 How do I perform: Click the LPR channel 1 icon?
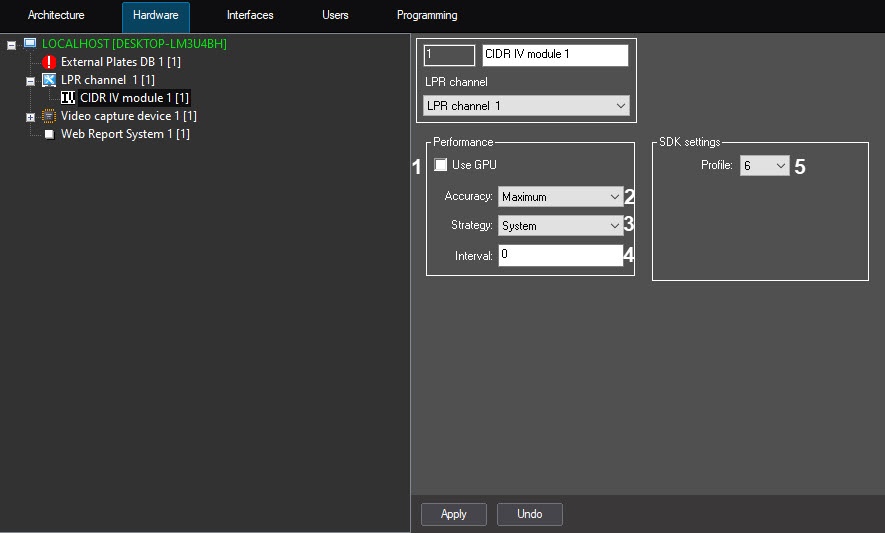click(x=49, y=80)
